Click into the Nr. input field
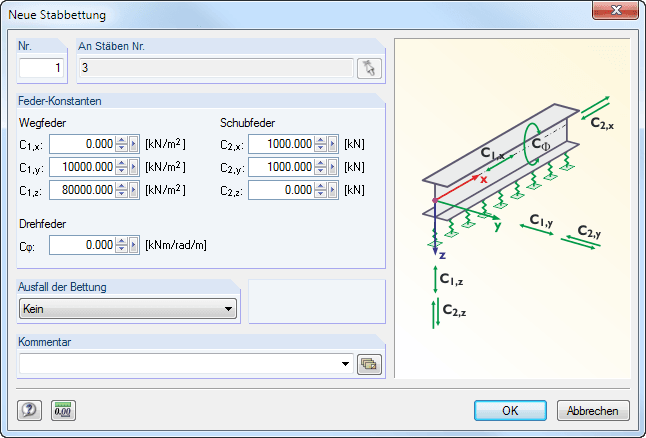This screenshot has width=646, height=438. [42, 68]
